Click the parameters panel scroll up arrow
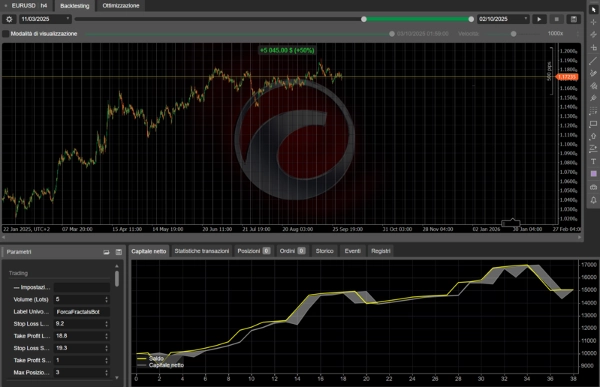Image resolution: width=600 pixels, height=387 pixels. (117, 266)
